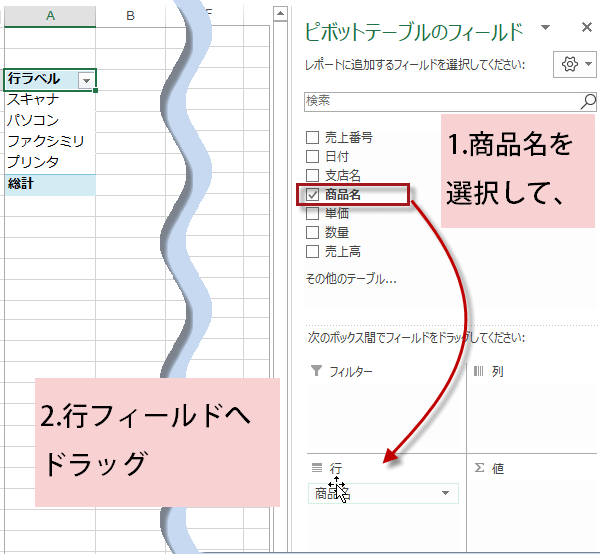Viewport: 600px width, 554px height.
Task: Click the sigma icon beside 値
Action: tap(478, 468)
